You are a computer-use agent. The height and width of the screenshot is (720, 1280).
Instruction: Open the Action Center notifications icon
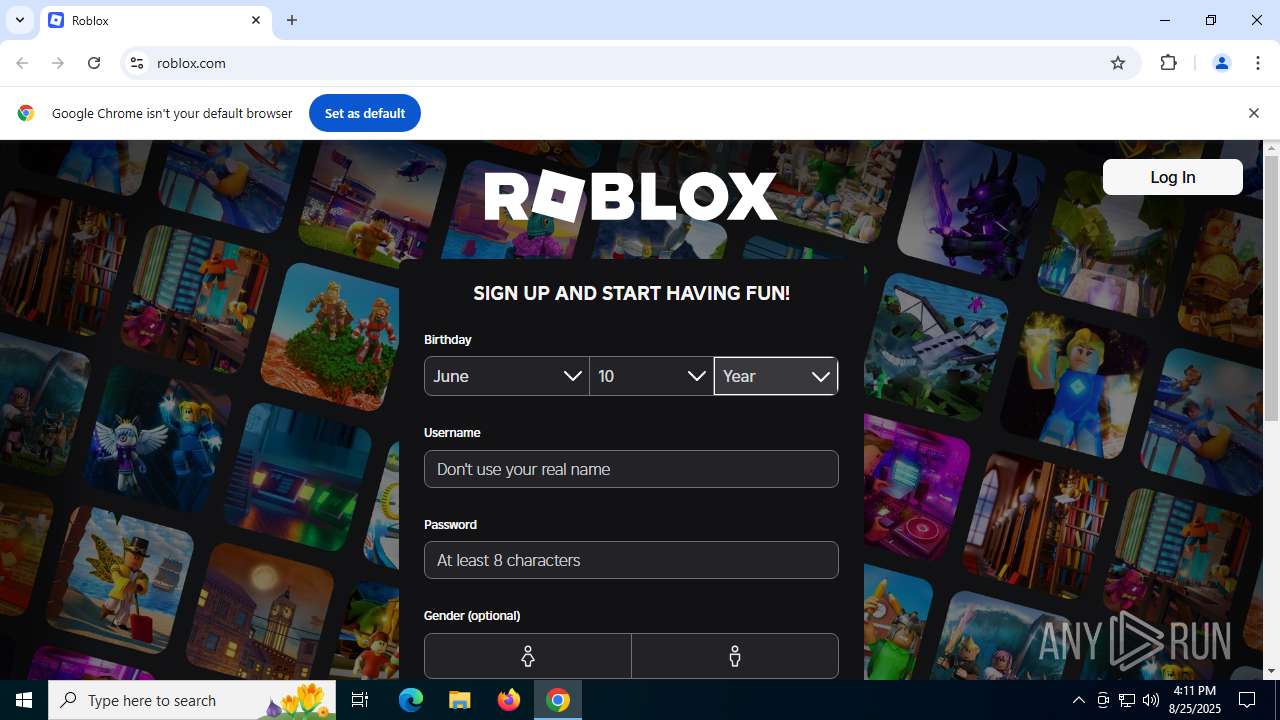pos(1248,700)
